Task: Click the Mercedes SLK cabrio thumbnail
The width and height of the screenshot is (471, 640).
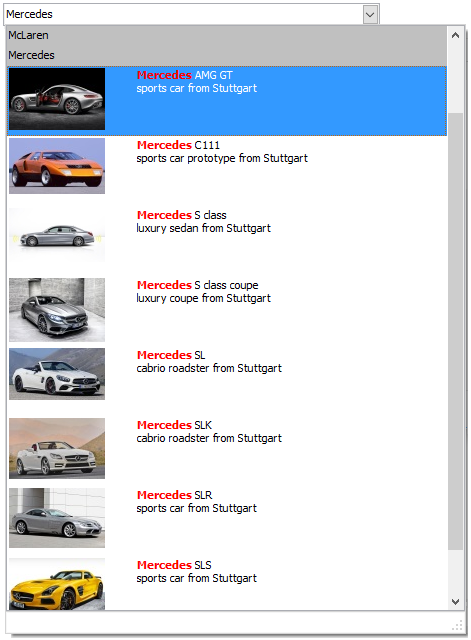Action: tap(57, 448)
